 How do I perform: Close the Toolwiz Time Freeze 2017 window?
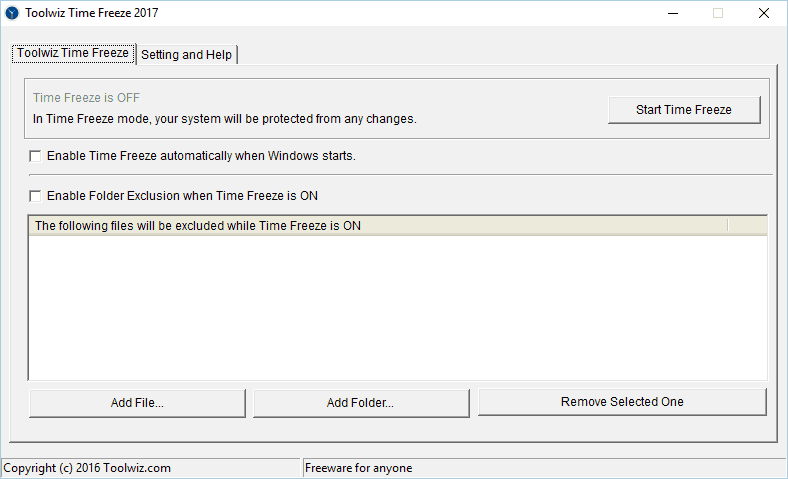point(764,13)
